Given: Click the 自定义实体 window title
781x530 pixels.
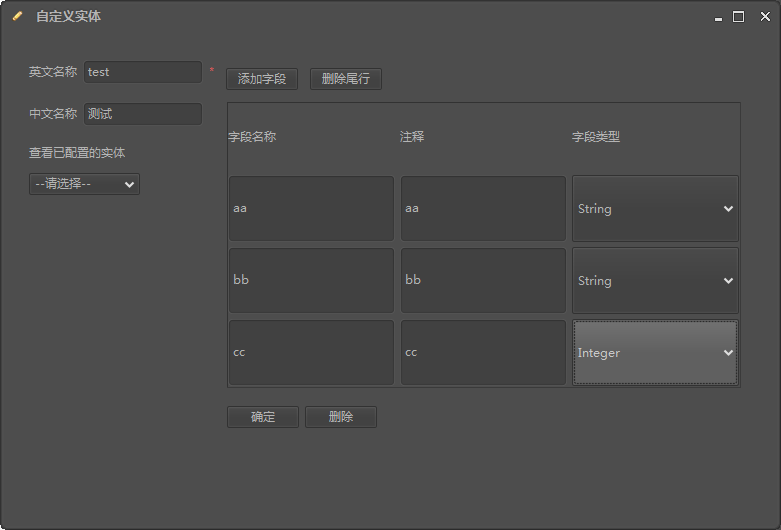Looking at the screenshot, I should coord(68,16).
